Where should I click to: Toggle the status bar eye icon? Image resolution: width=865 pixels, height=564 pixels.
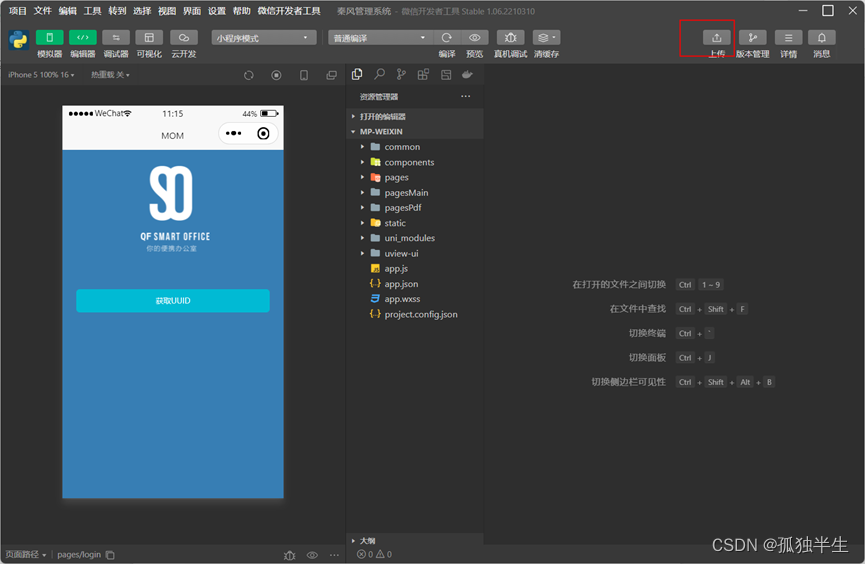click(x=312, y=555)
